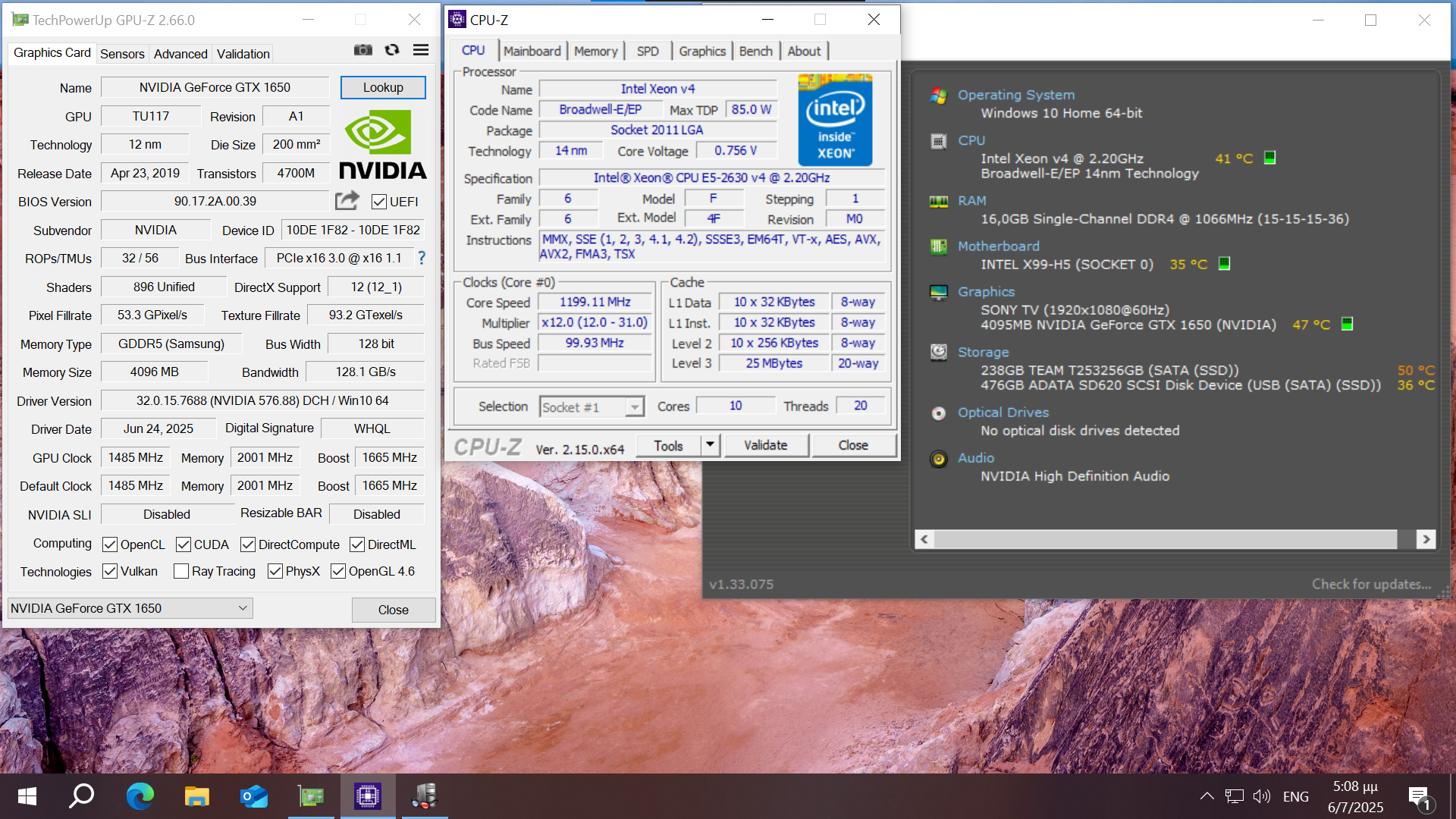The height and width of the screenshot is (819, 1456).
Task: Toggle the CUDA checkbox
Action: tap(184, 544)
